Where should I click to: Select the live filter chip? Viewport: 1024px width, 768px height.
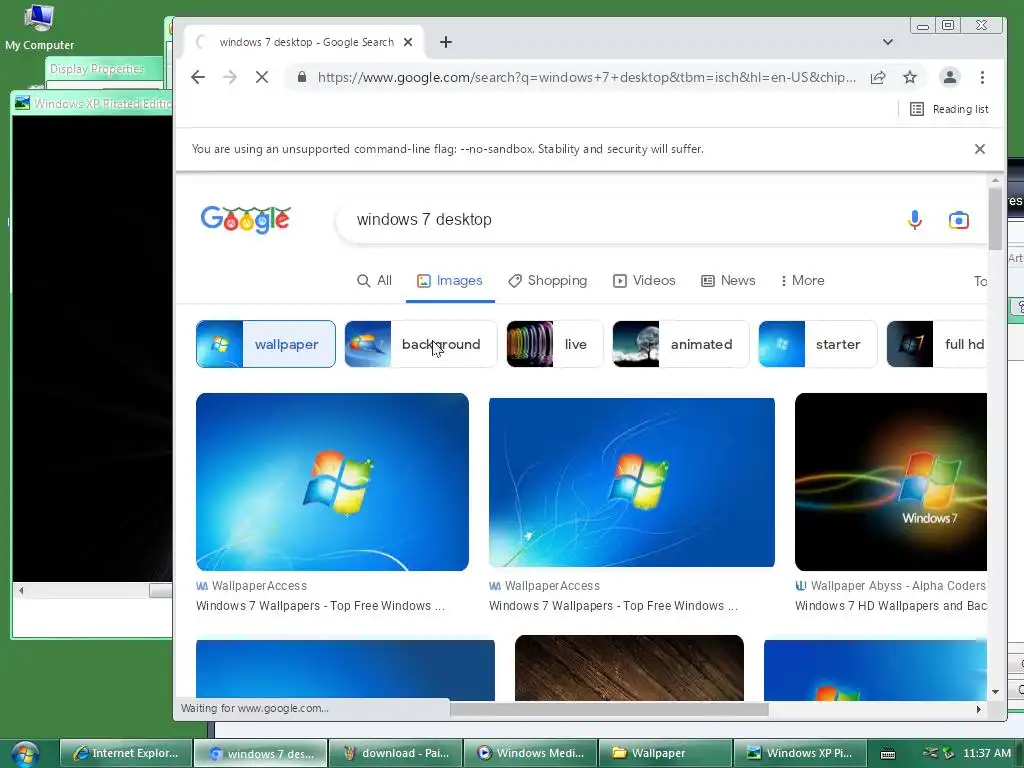555,344
